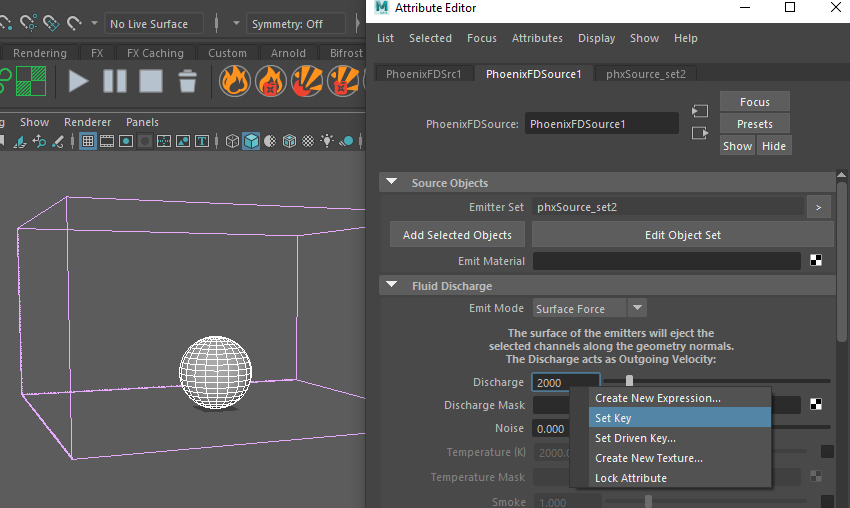This screenshot has height=508, width=850.
Task: Collapse the Source Objects section
Action: pos(391,182)
